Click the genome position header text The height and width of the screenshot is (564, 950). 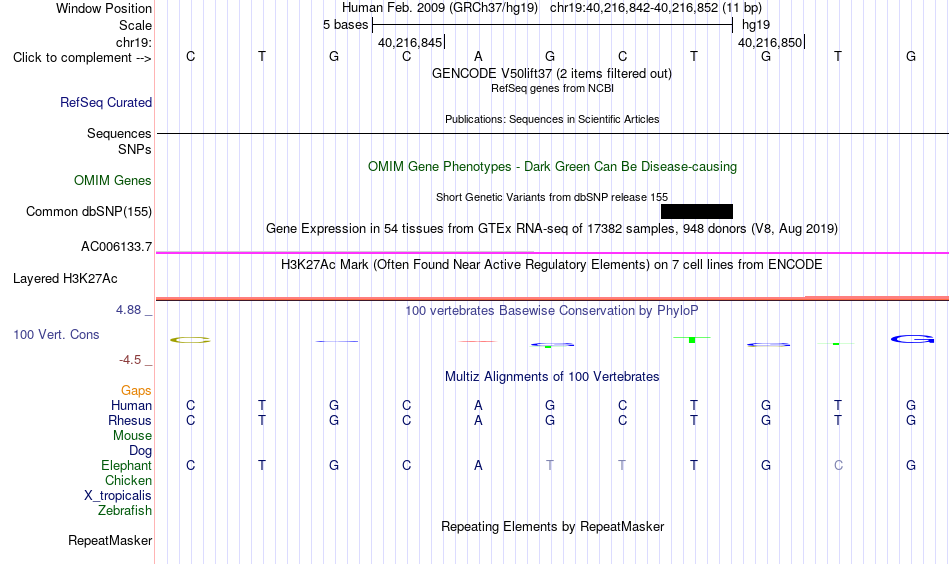point(552,8)
